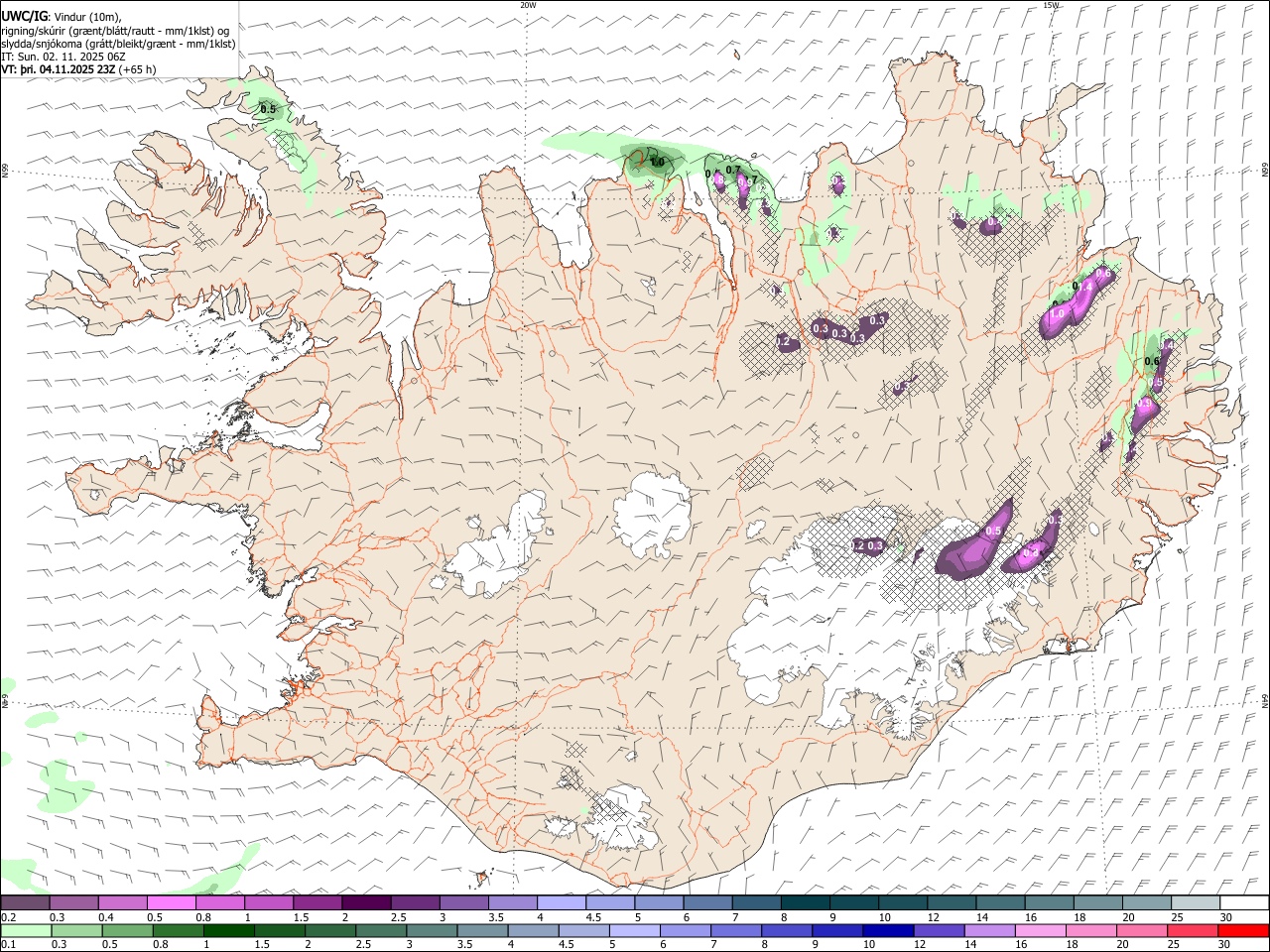Click the bright red 30 swatch in the lower legend row
Viewport: 1270px width, 952px height.
point(1244,930)
